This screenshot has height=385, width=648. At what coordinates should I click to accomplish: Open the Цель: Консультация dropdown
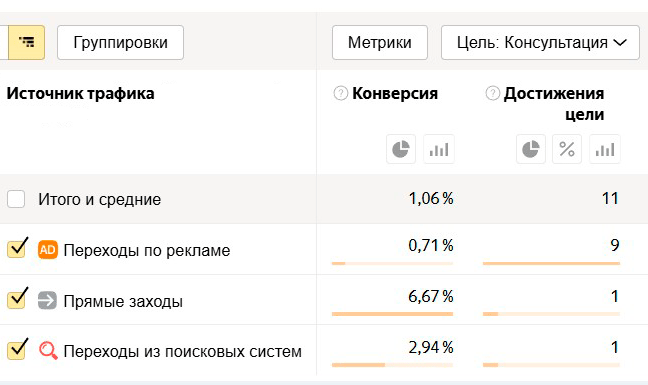coord(540,42)
